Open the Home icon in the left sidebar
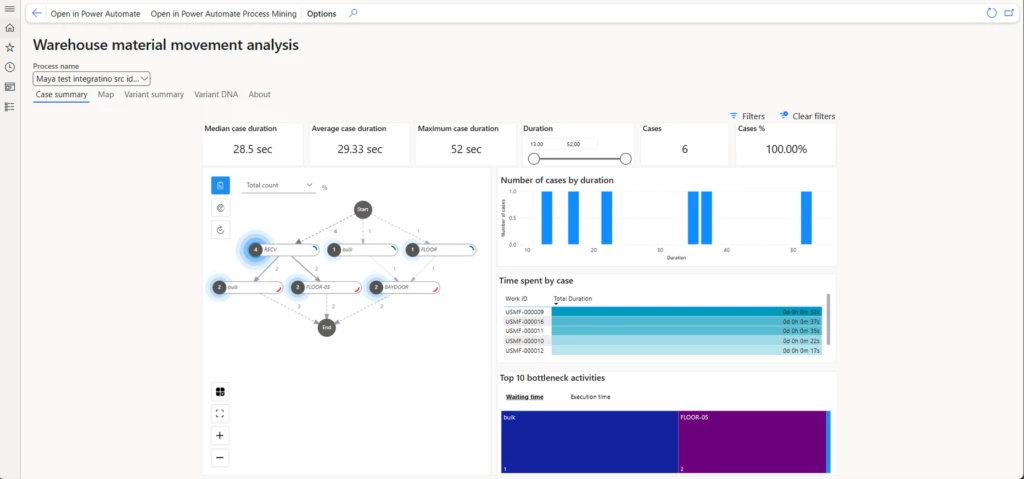Screen dimensions: 1024x479 [10, 28]
